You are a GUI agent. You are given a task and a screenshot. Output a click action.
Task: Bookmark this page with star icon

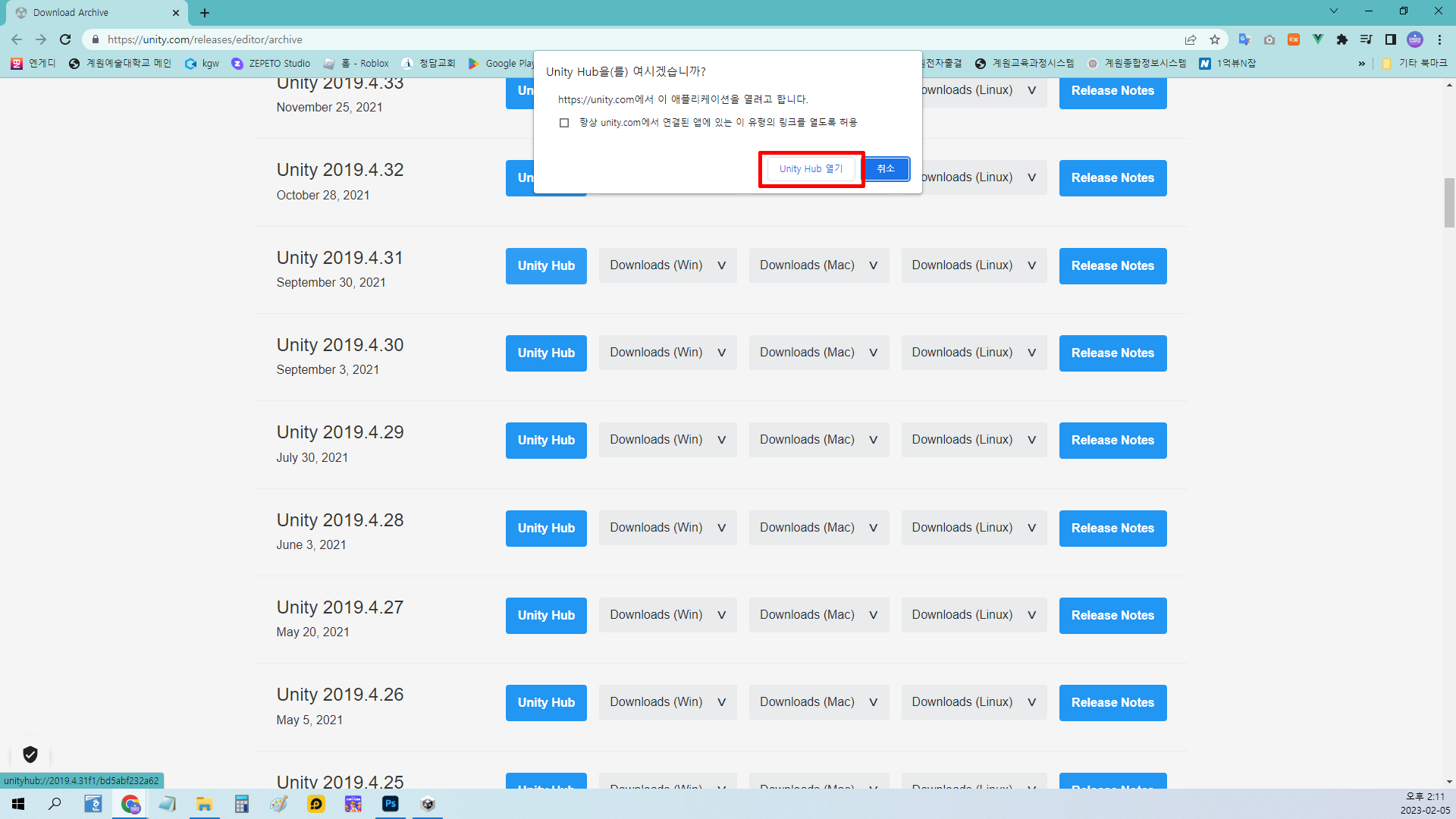1215,39
